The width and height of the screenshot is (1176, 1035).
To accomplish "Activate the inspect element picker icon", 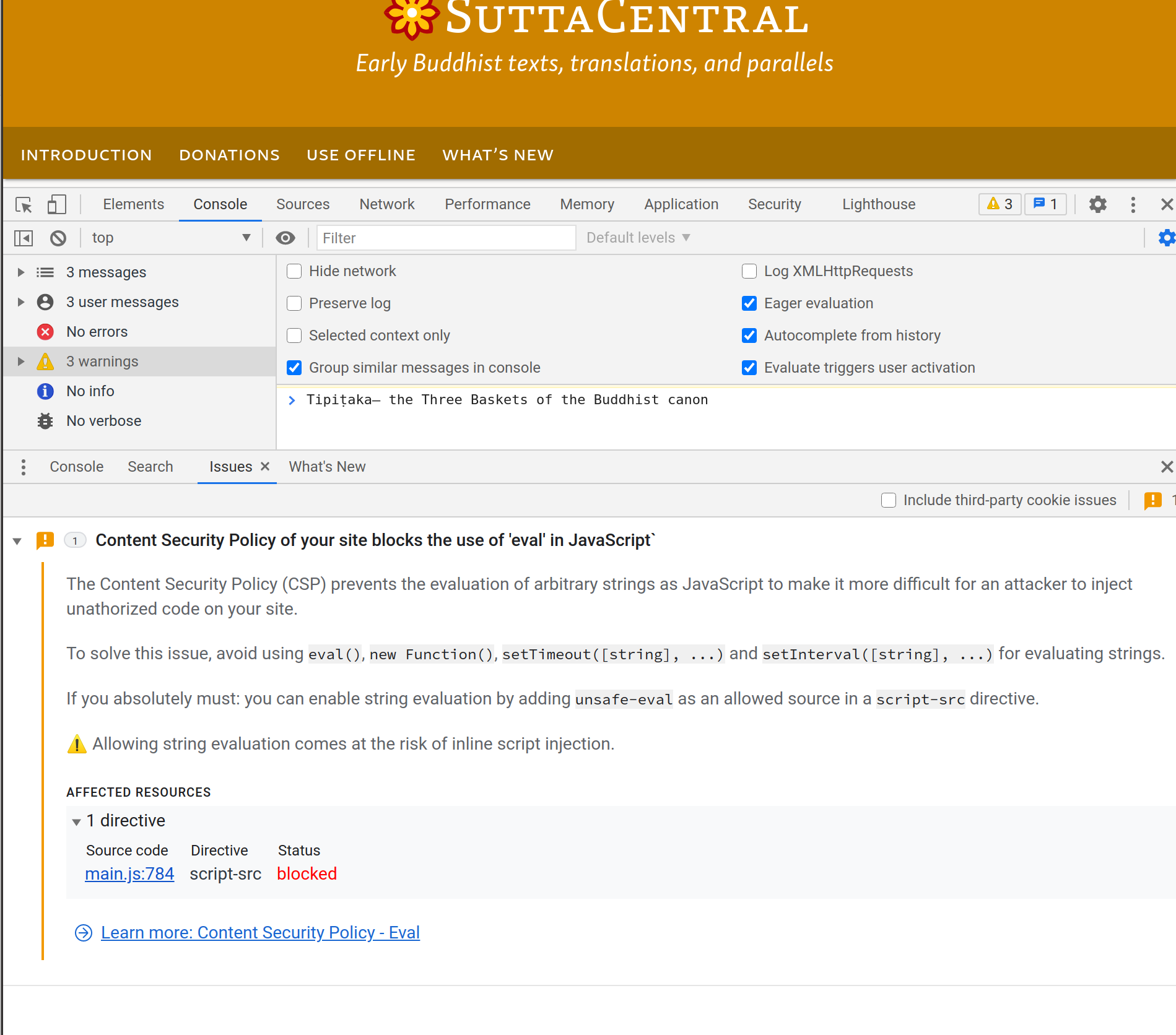I will pos(24,204).
